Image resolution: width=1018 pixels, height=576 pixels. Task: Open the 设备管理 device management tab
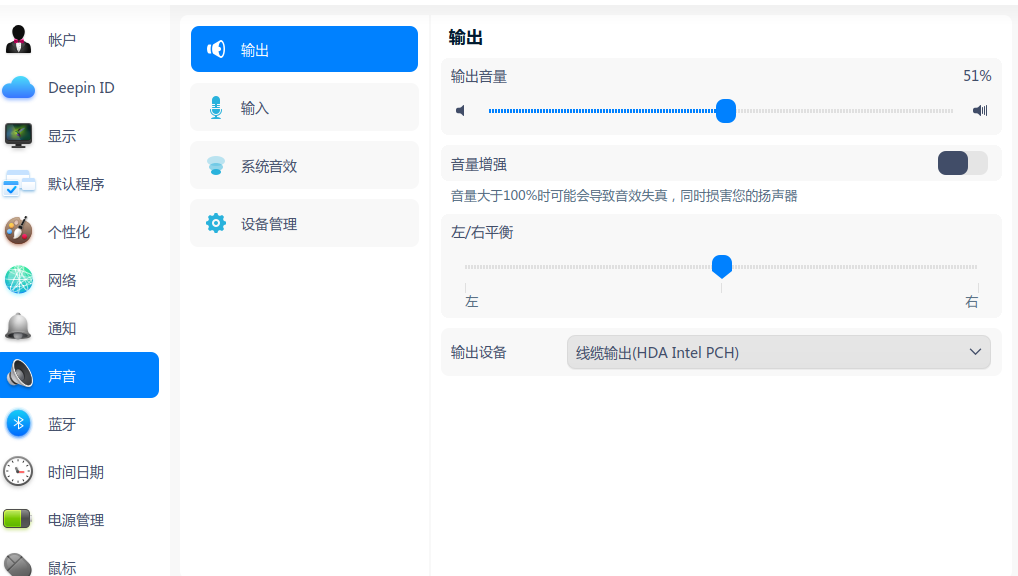(304, 223)
